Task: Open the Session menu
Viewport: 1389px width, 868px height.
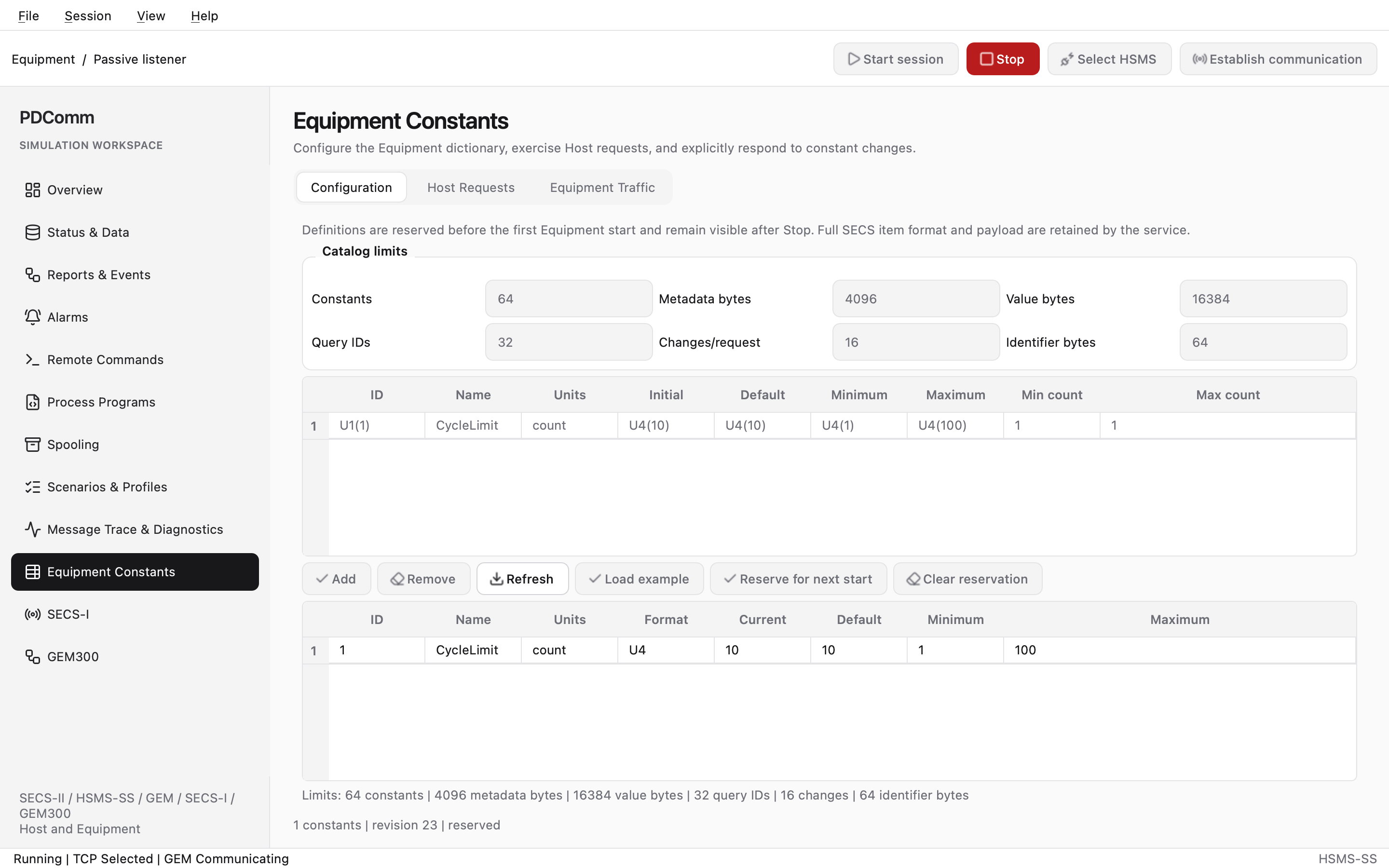Action: point(88,15)
